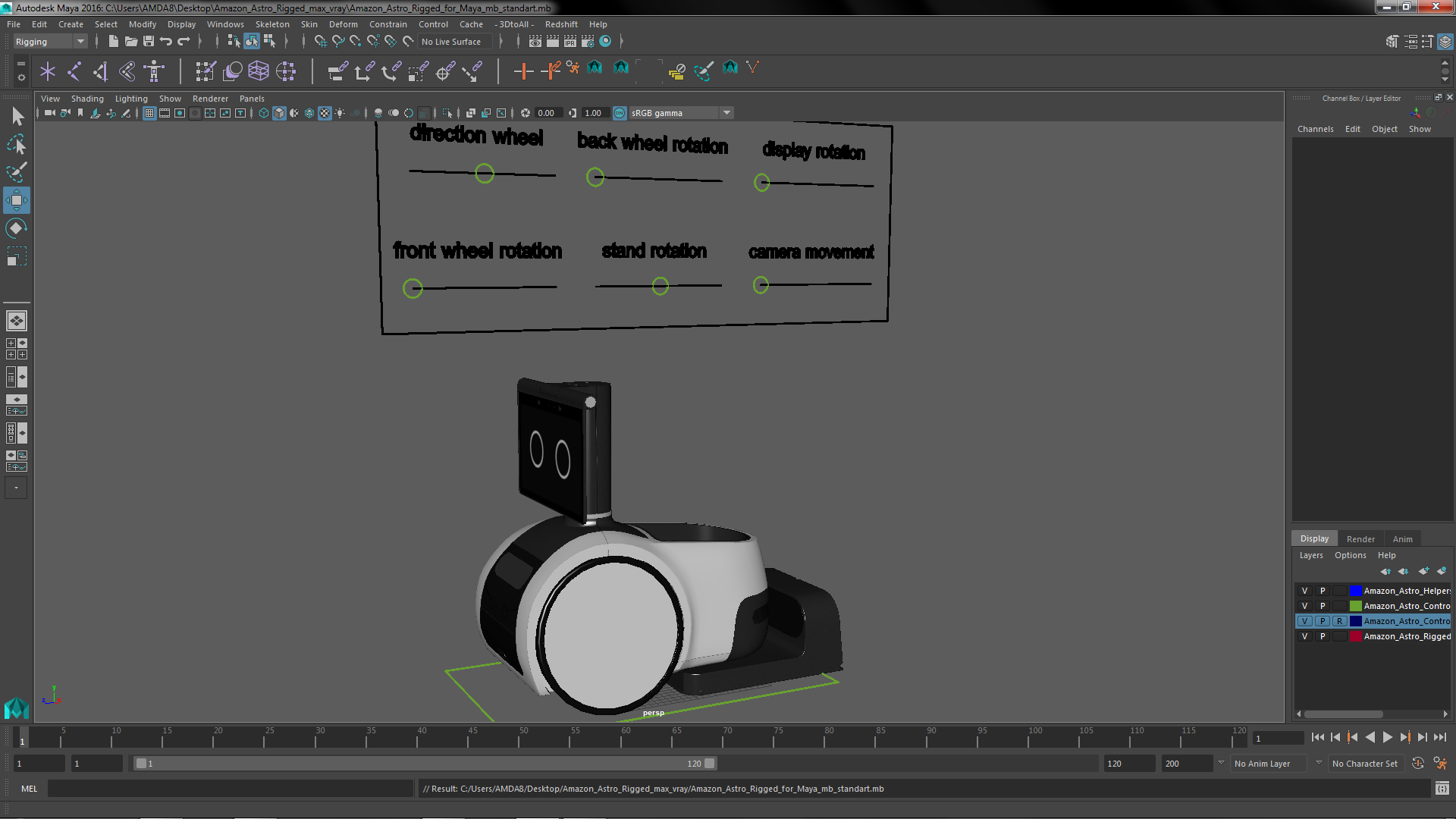This screenshot has height=819, width=1456.
Task: Click the Create IK Handle shelf icon
Action: [x=101, y=71]
